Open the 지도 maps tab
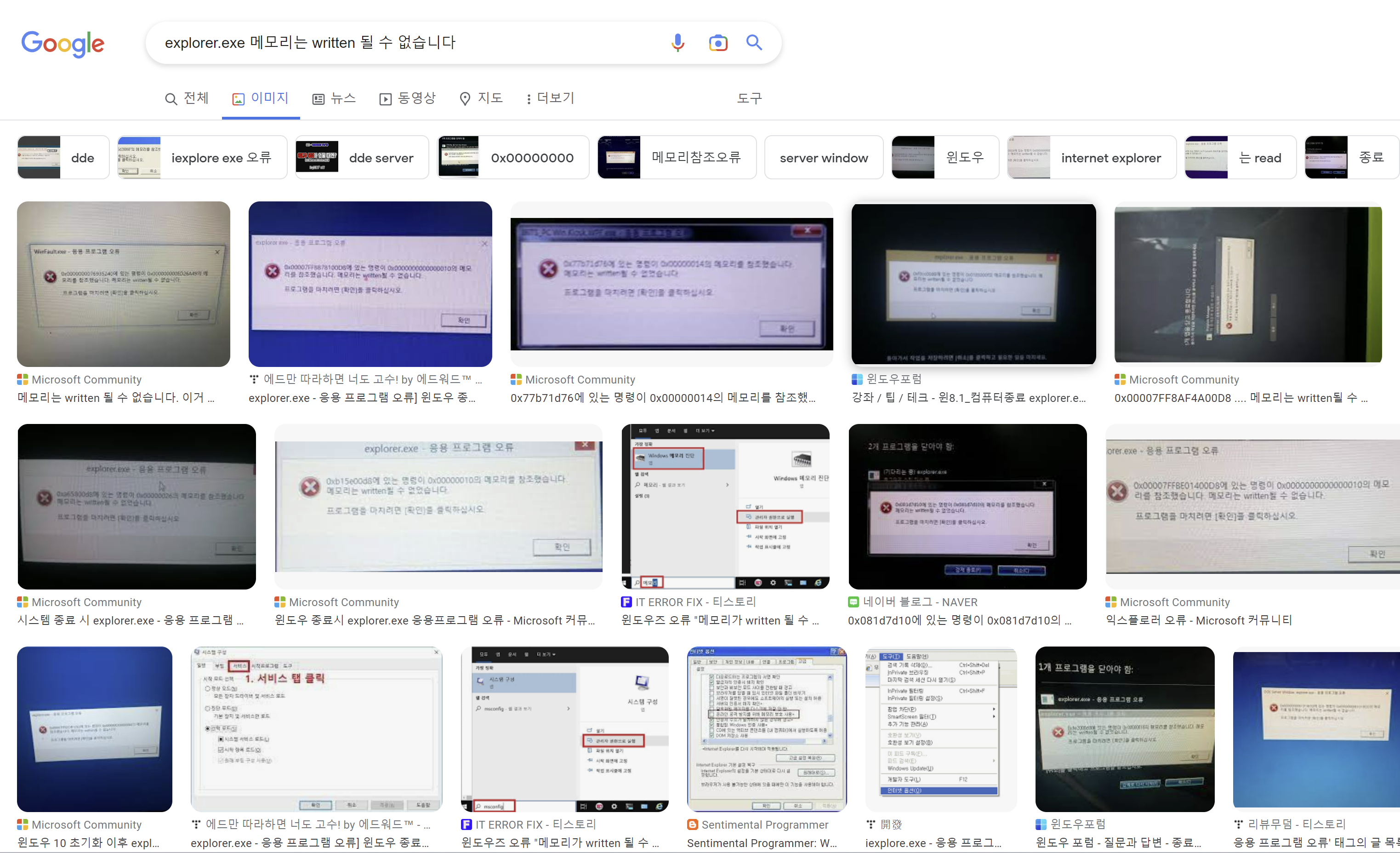Screen dimensions: 1400x853 tap(481, 98)
